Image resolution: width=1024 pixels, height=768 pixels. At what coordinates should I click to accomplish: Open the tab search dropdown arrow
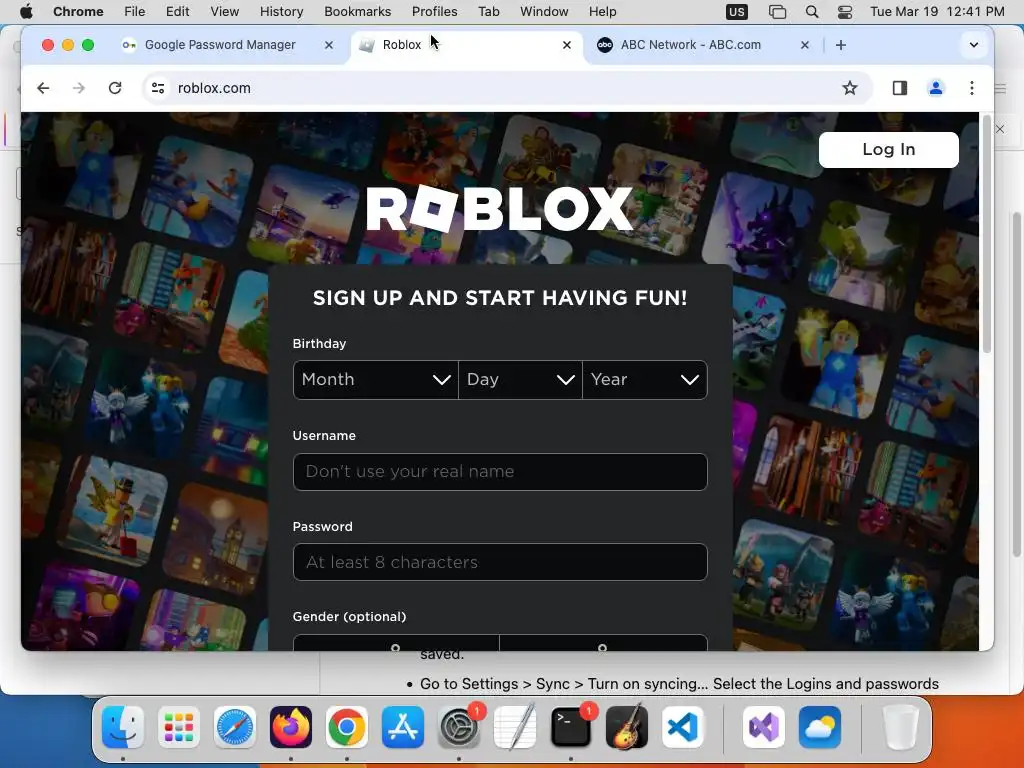(974, 45)
